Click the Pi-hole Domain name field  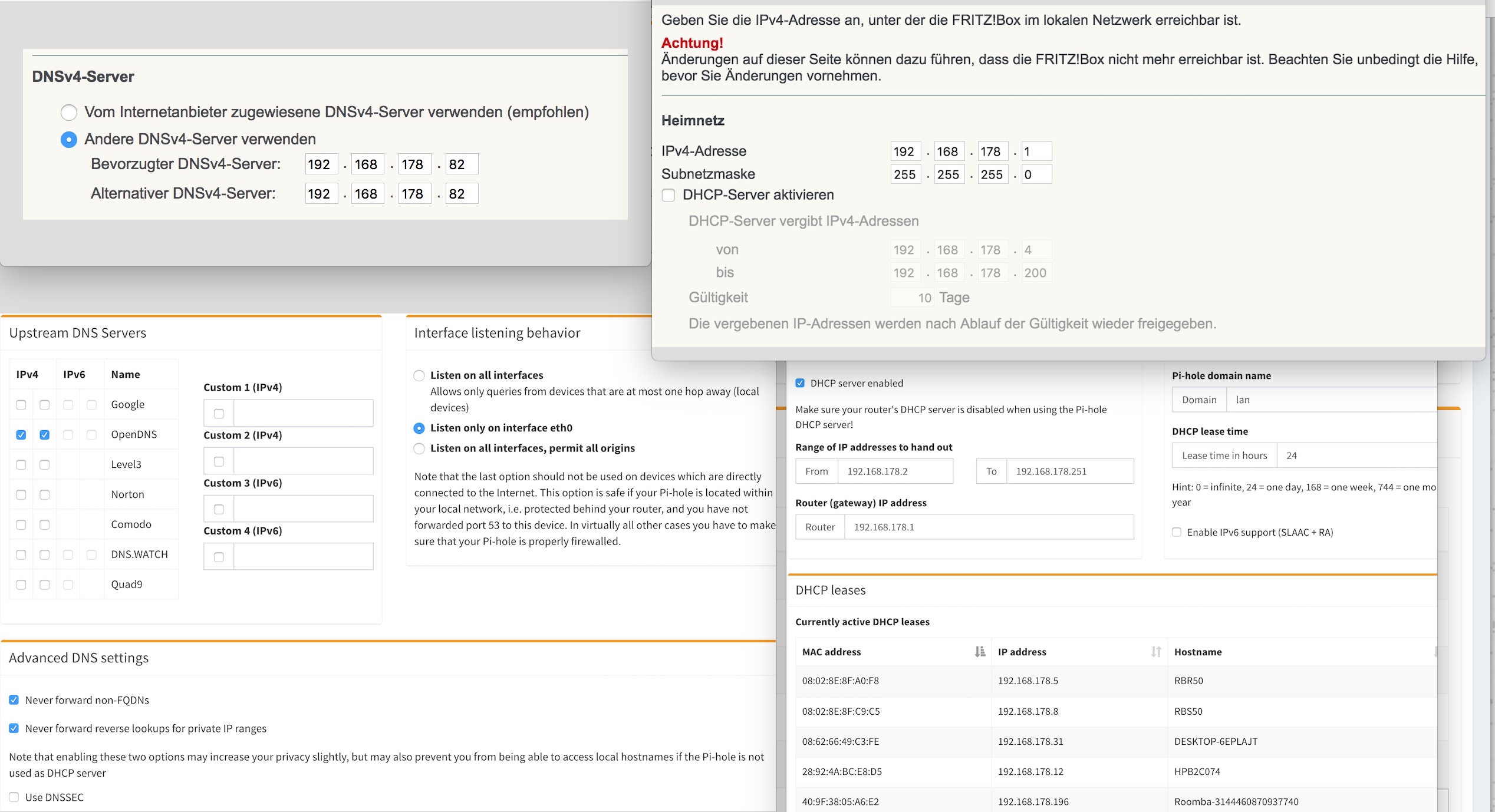pyautogui.click(x=1332, y=400)
